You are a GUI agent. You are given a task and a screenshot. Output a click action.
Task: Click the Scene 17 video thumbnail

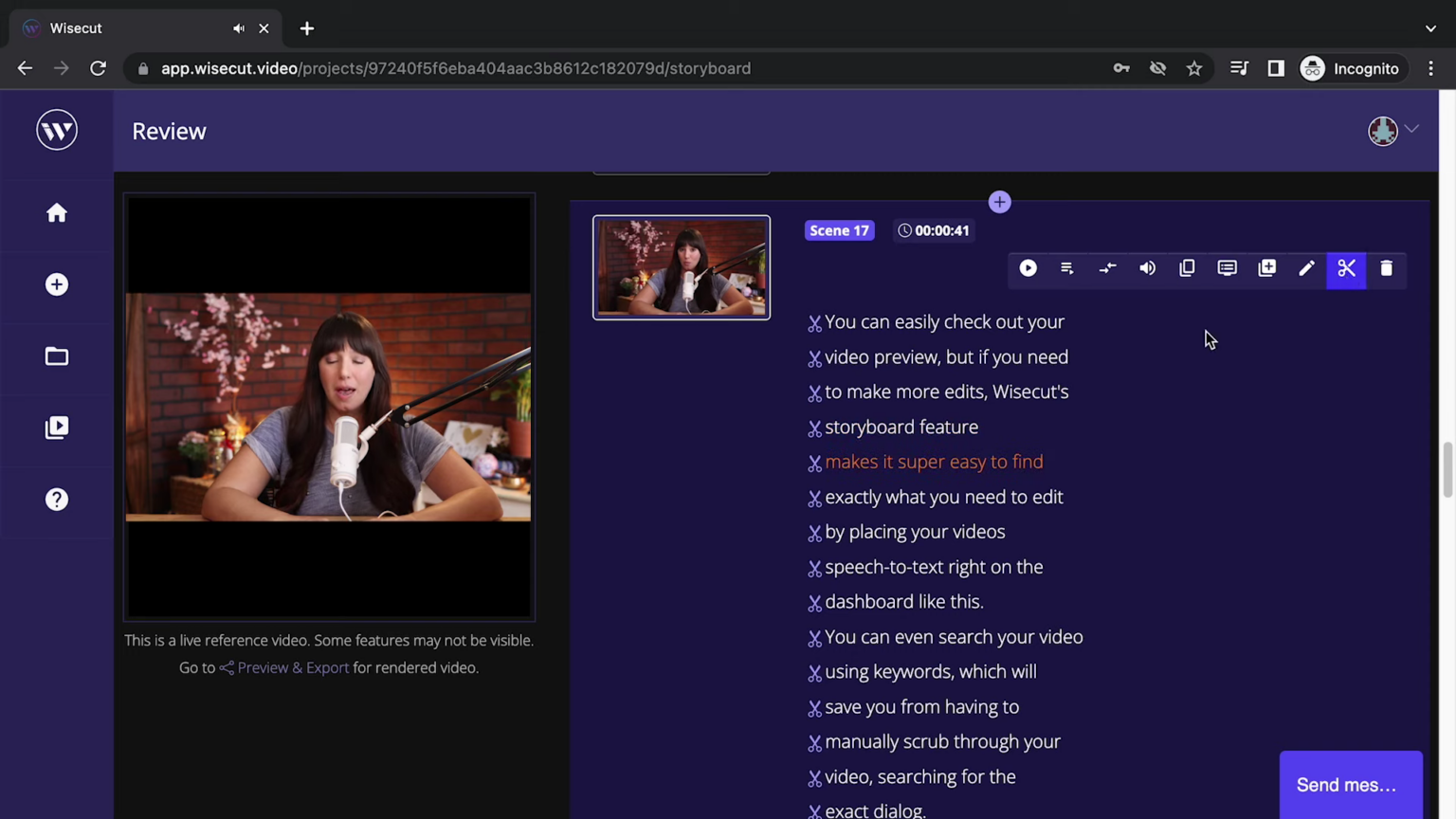682,268
